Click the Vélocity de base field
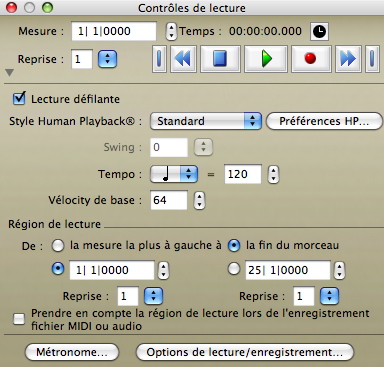The width and height of the screenshot is (384, 367). [x=169, y=200]
